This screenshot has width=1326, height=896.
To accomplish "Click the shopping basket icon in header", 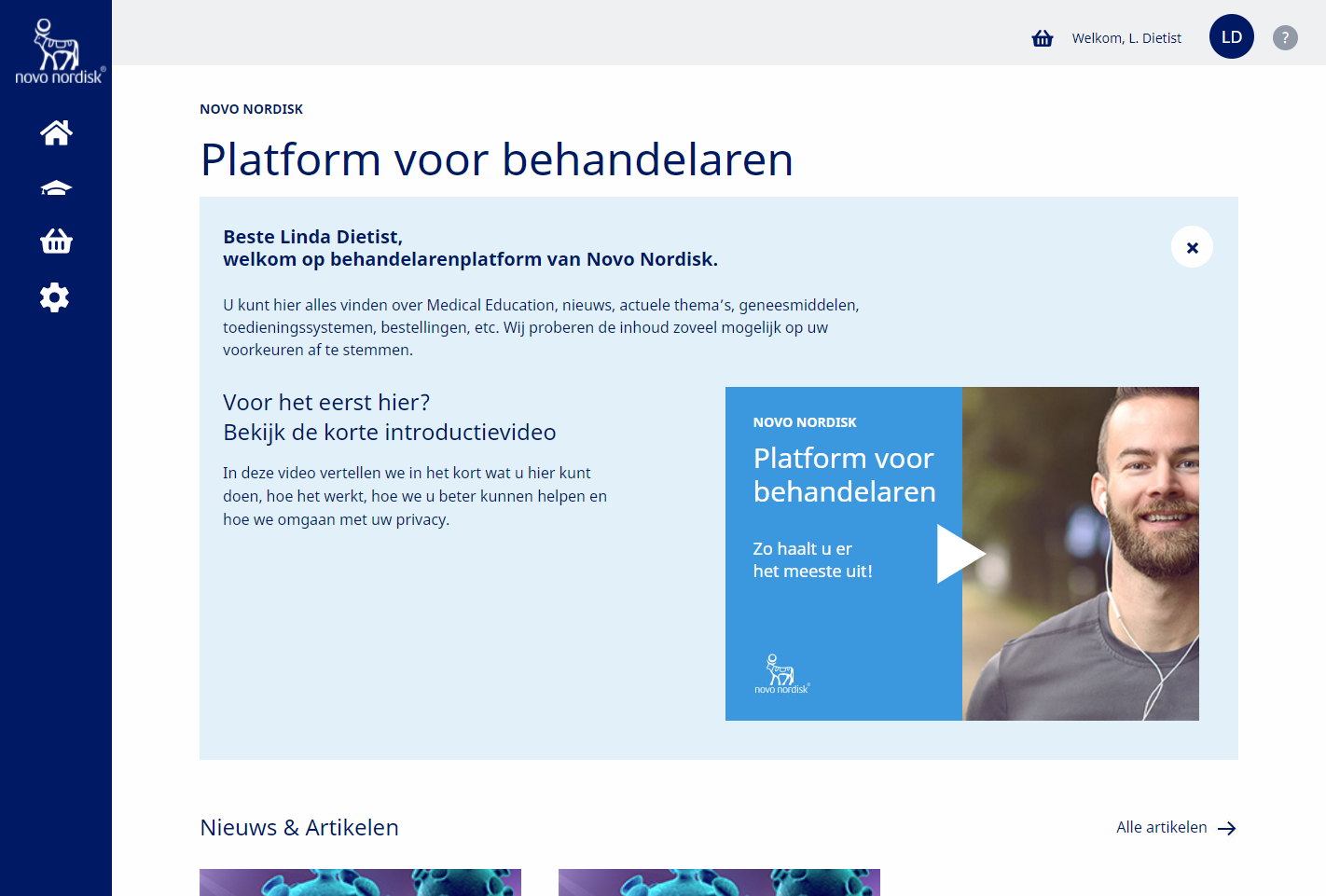I will [x=1043, y=38].
